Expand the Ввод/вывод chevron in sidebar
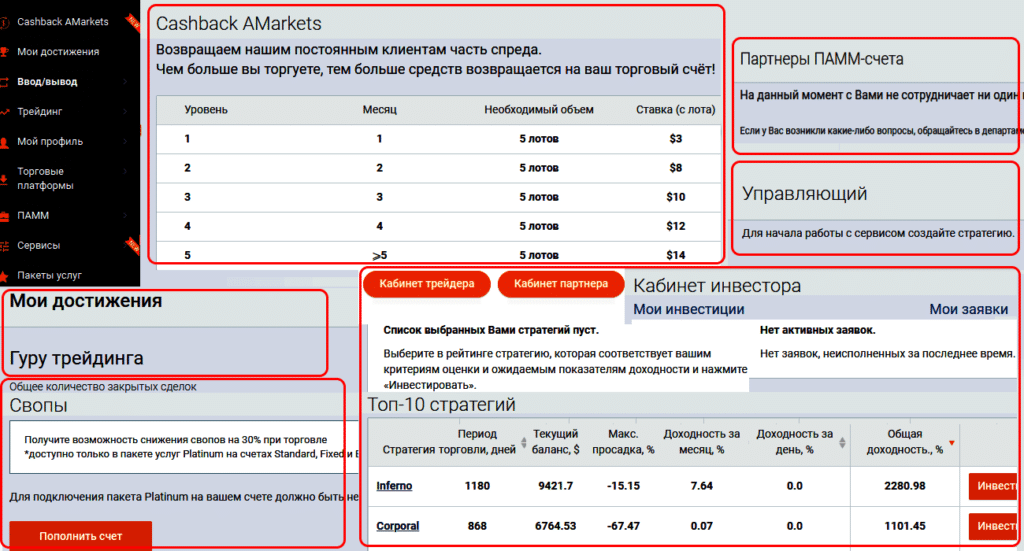 point(125,82)
